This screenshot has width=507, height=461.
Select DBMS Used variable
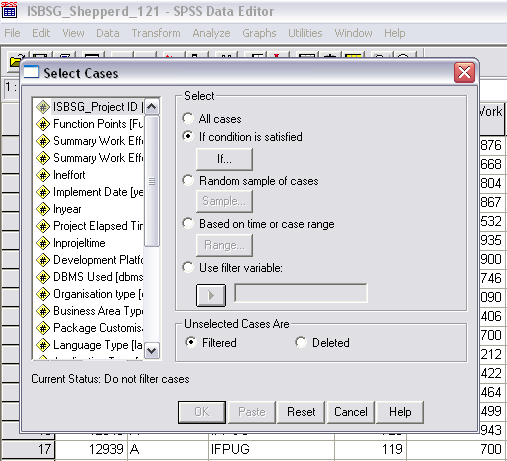89,277
